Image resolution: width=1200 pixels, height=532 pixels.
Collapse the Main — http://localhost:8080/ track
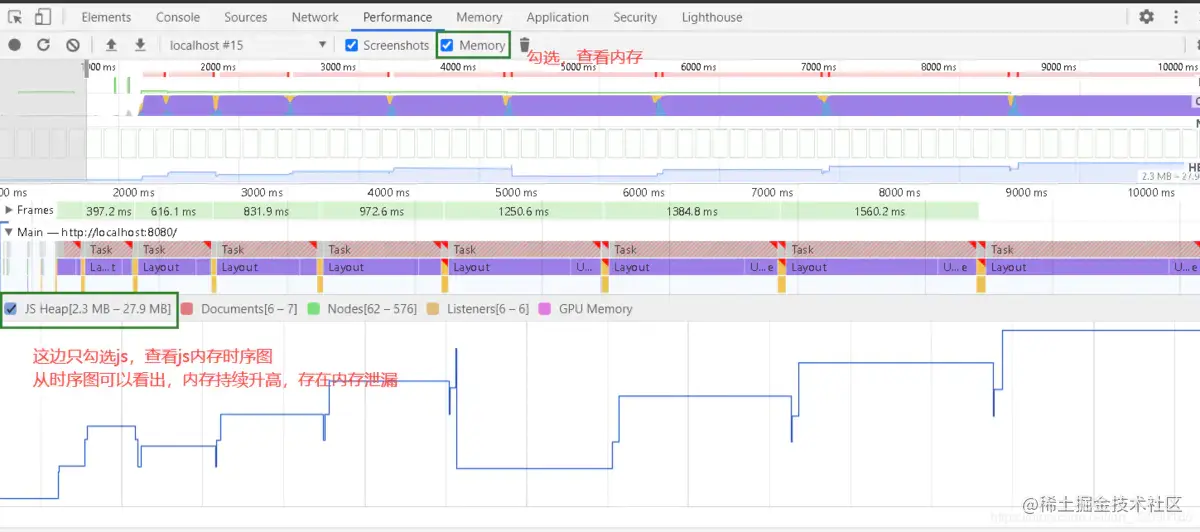tap(9, 232)
